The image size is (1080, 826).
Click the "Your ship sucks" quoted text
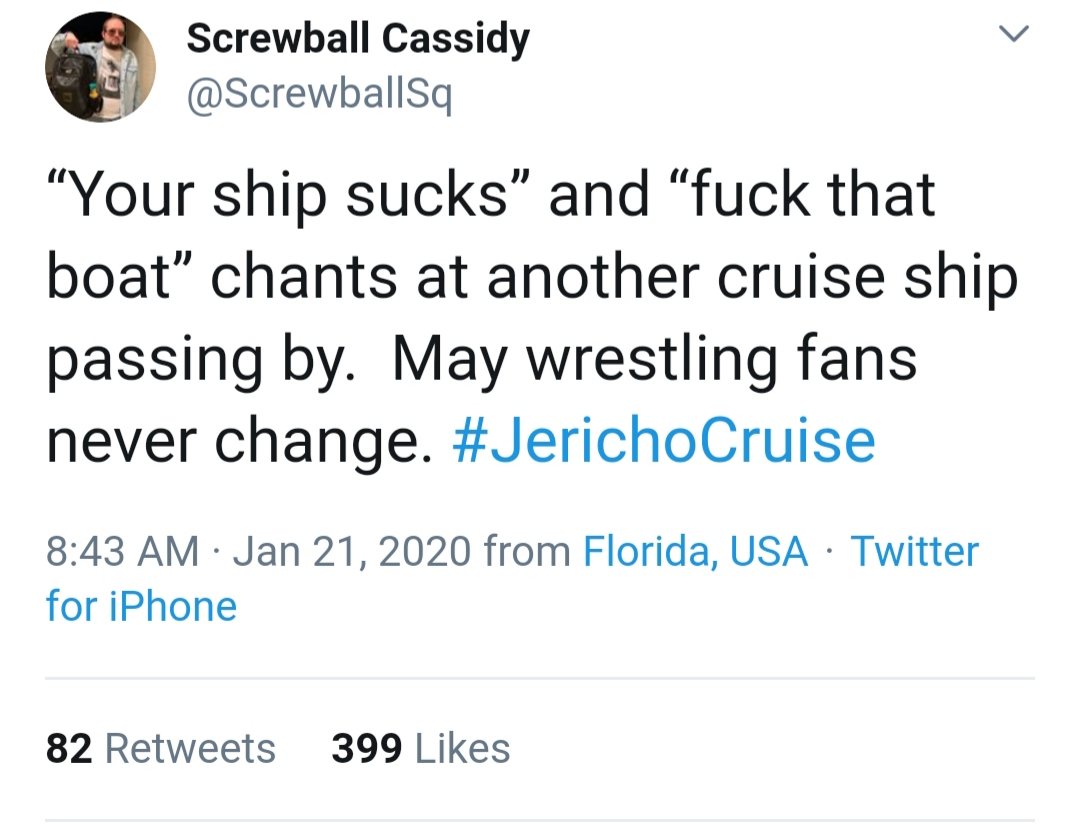click(290, 195)
